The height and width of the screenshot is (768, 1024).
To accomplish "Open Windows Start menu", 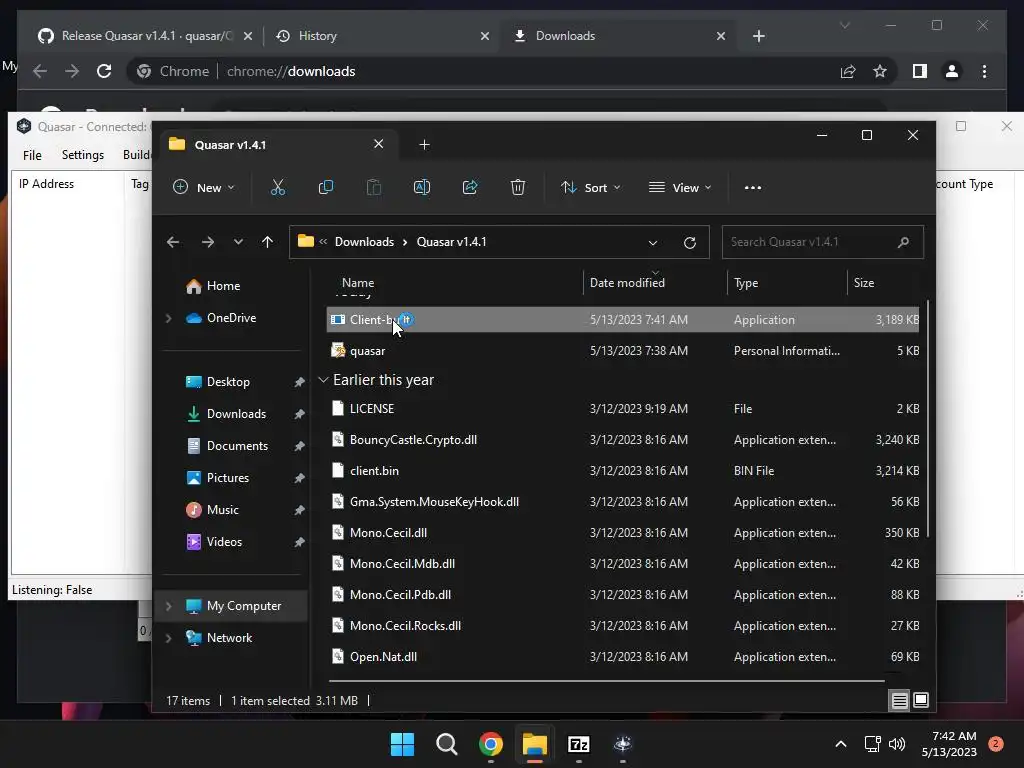I will [x=402, y=744].
